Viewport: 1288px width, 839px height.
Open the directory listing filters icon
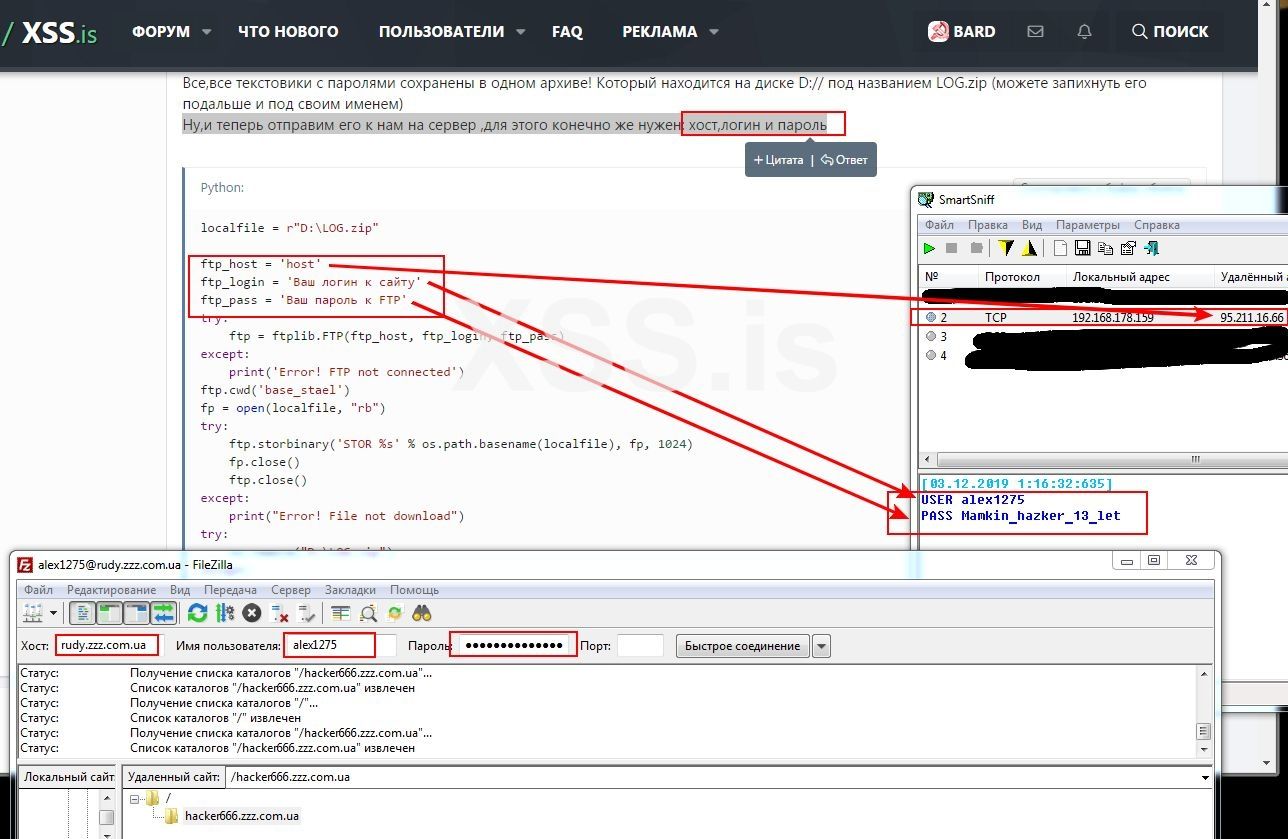341,613
